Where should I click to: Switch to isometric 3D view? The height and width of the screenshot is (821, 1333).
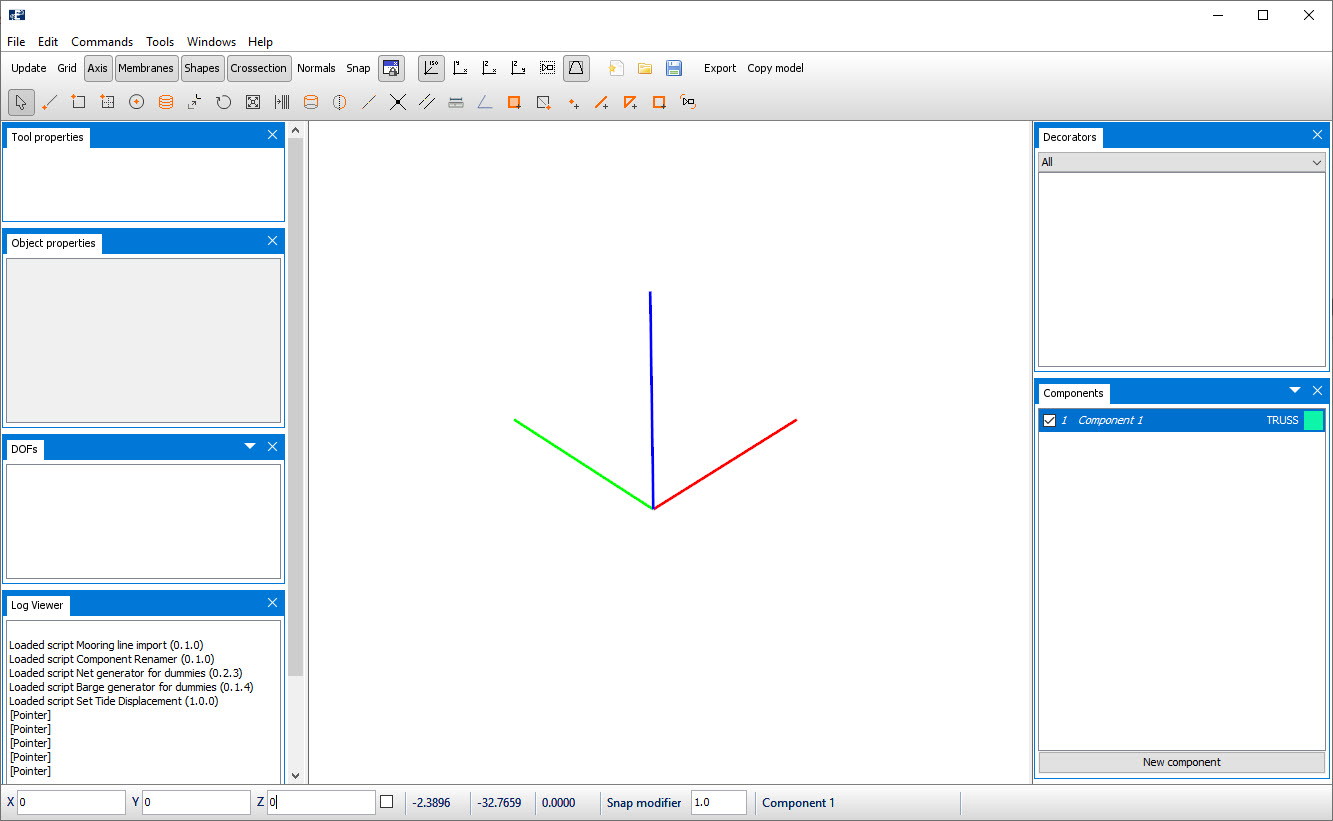coord(432,68)
